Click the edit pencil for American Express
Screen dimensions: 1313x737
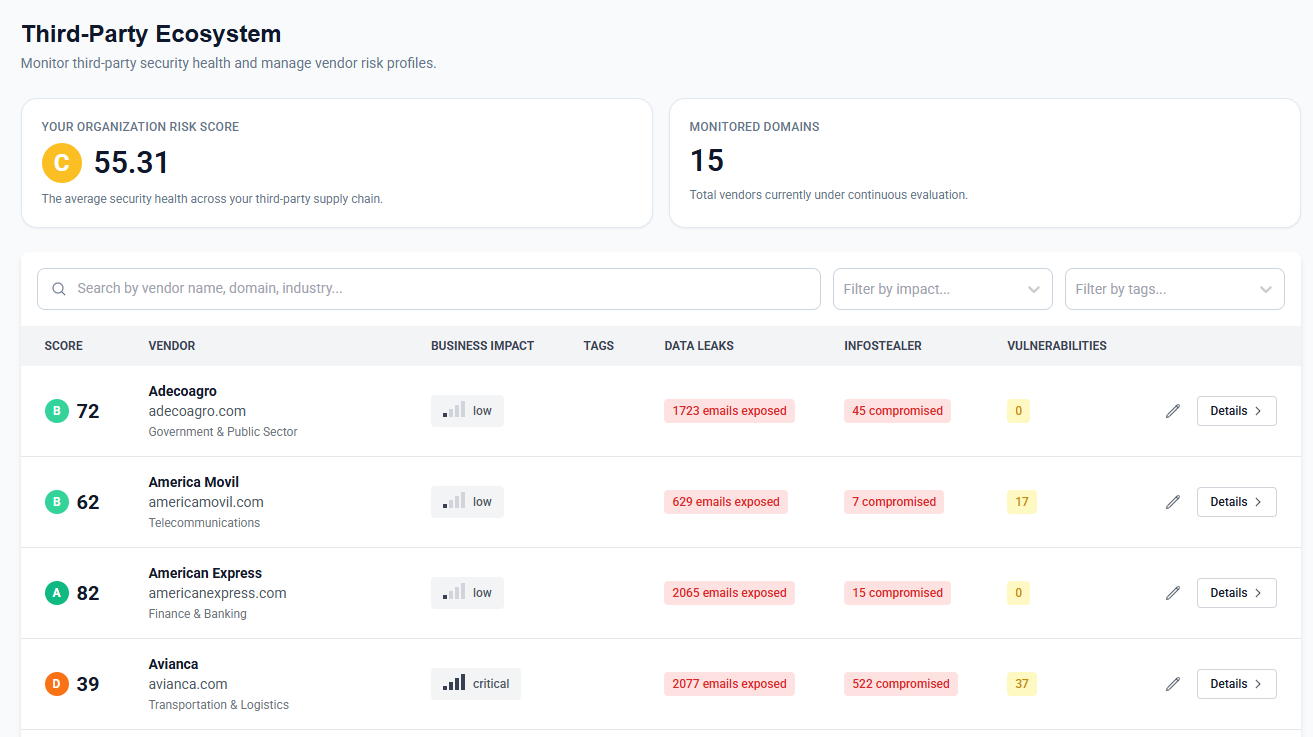click(1173, 593)
